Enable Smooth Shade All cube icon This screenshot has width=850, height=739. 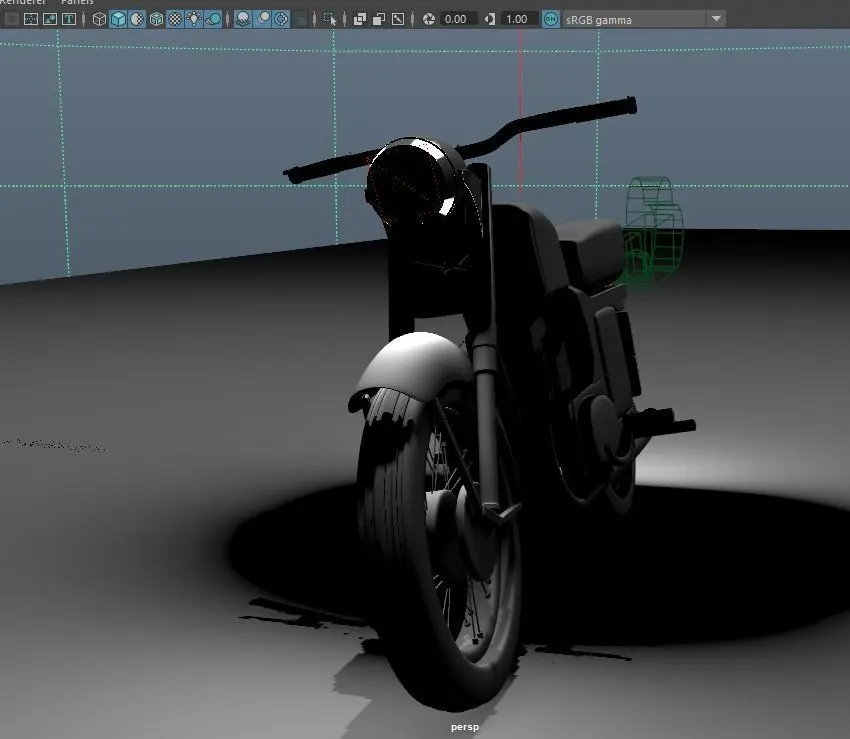(x=118, y=20)
